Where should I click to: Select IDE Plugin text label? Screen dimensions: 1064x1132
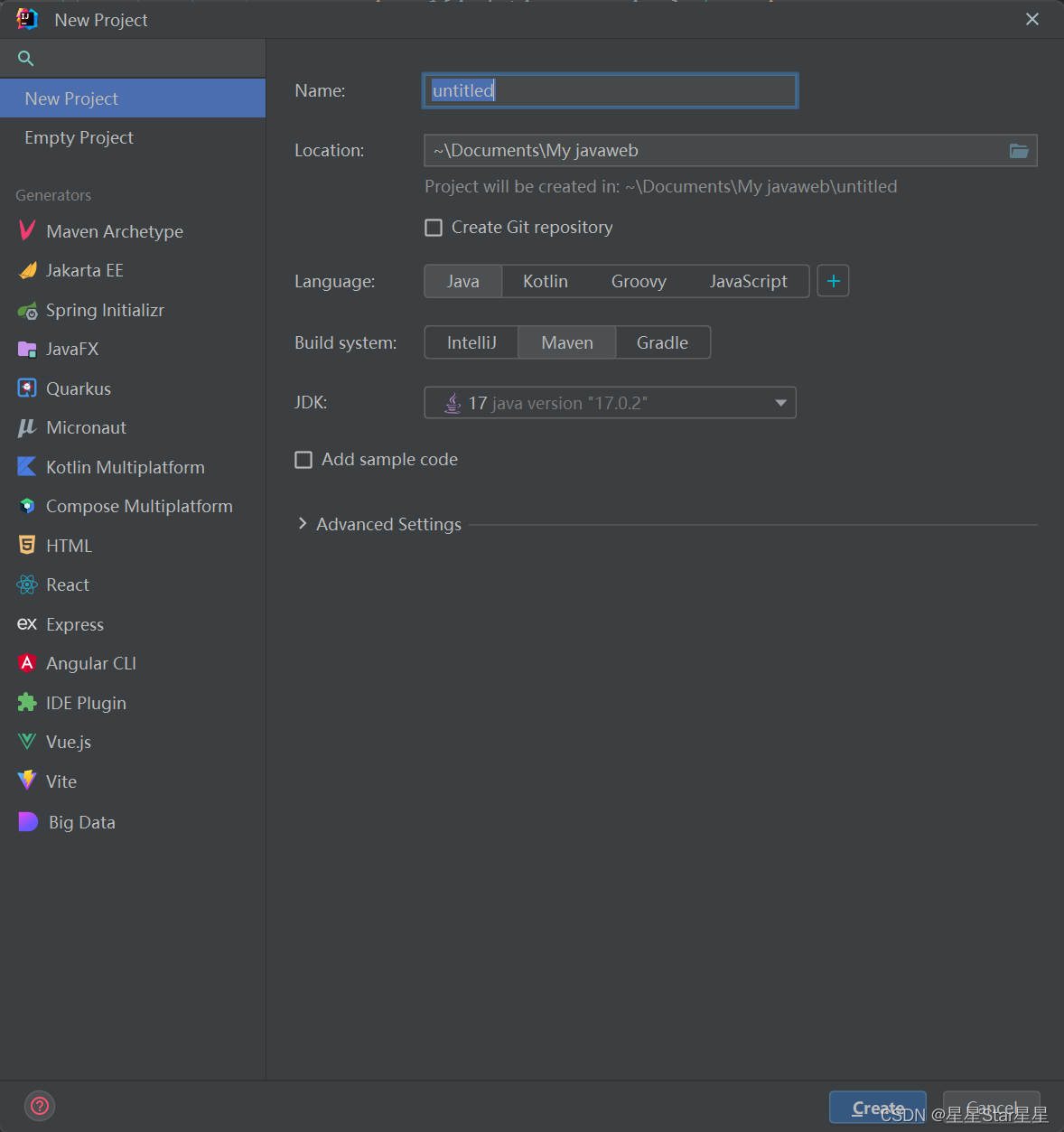pyautogui.click(x=86, y=703)
